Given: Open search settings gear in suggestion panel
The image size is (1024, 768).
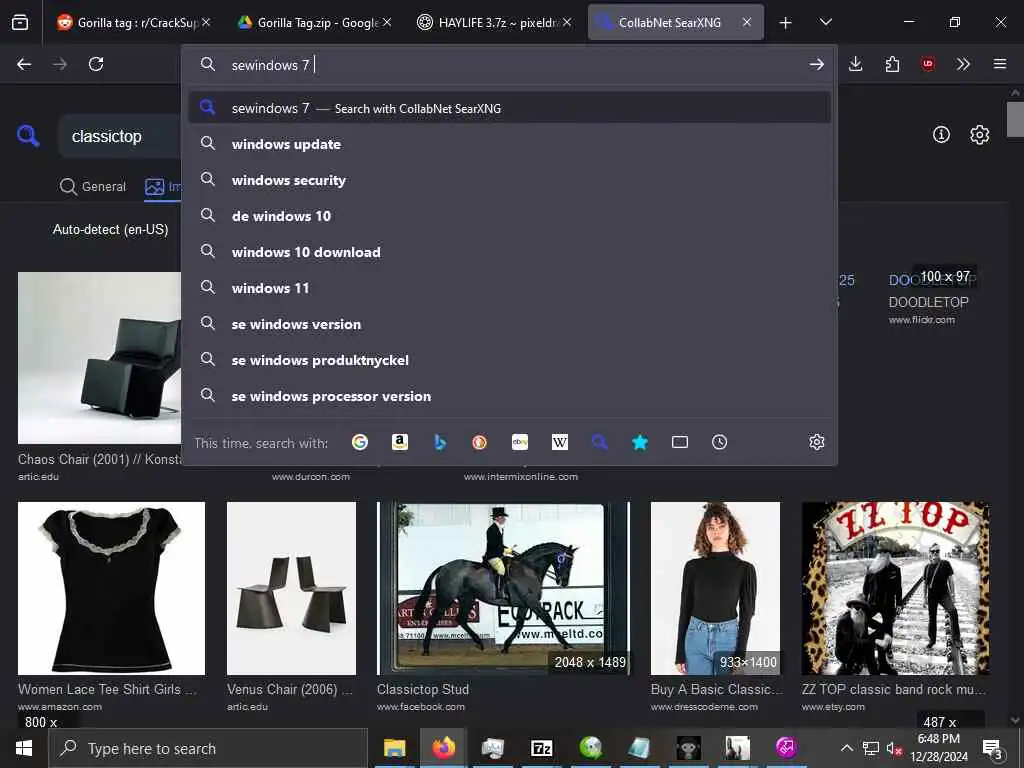Looking at the screenshot, I should [816, 442].
